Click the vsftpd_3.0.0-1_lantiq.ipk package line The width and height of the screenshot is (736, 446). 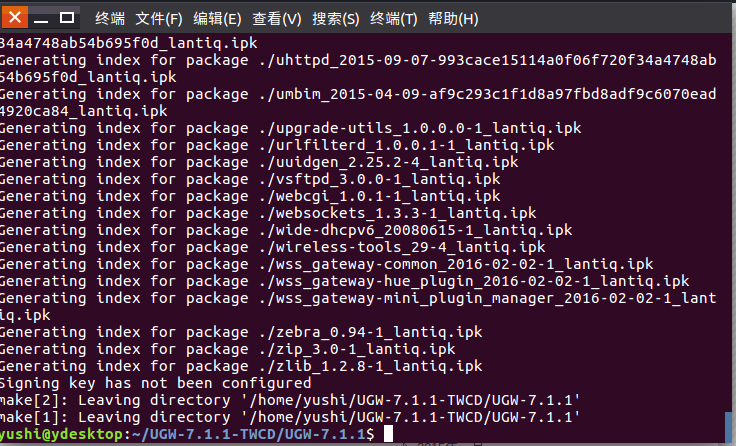[250, 179]
